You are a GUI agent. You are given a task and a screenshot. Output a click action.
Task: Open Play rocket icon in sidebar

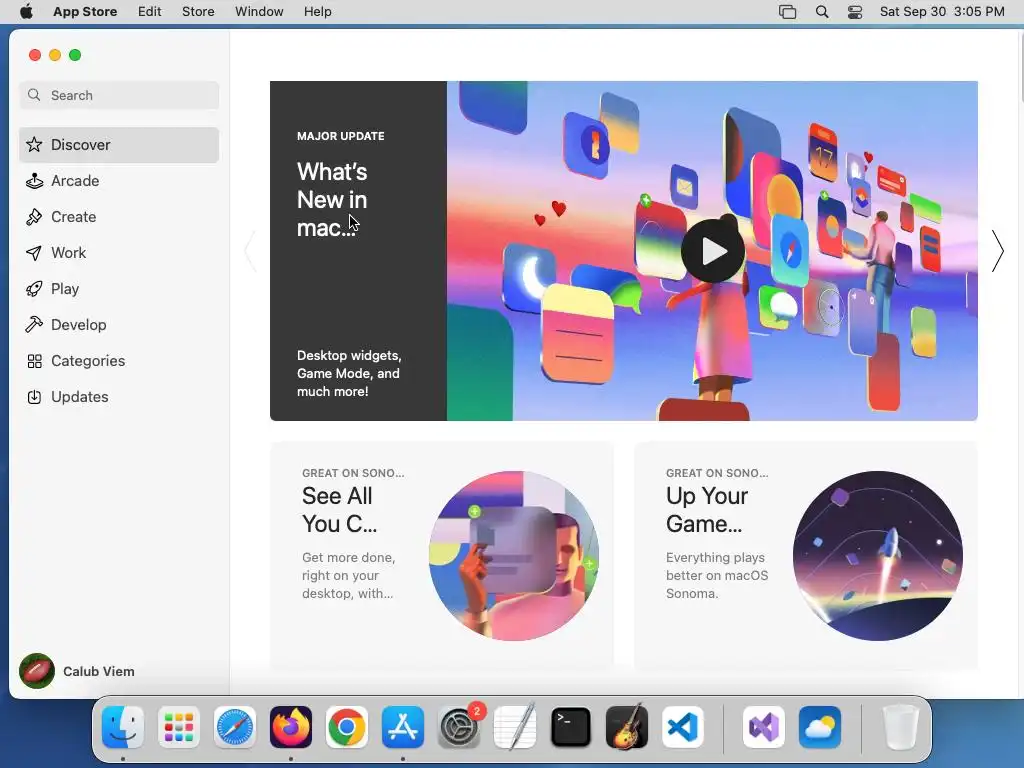pos(34,289)
